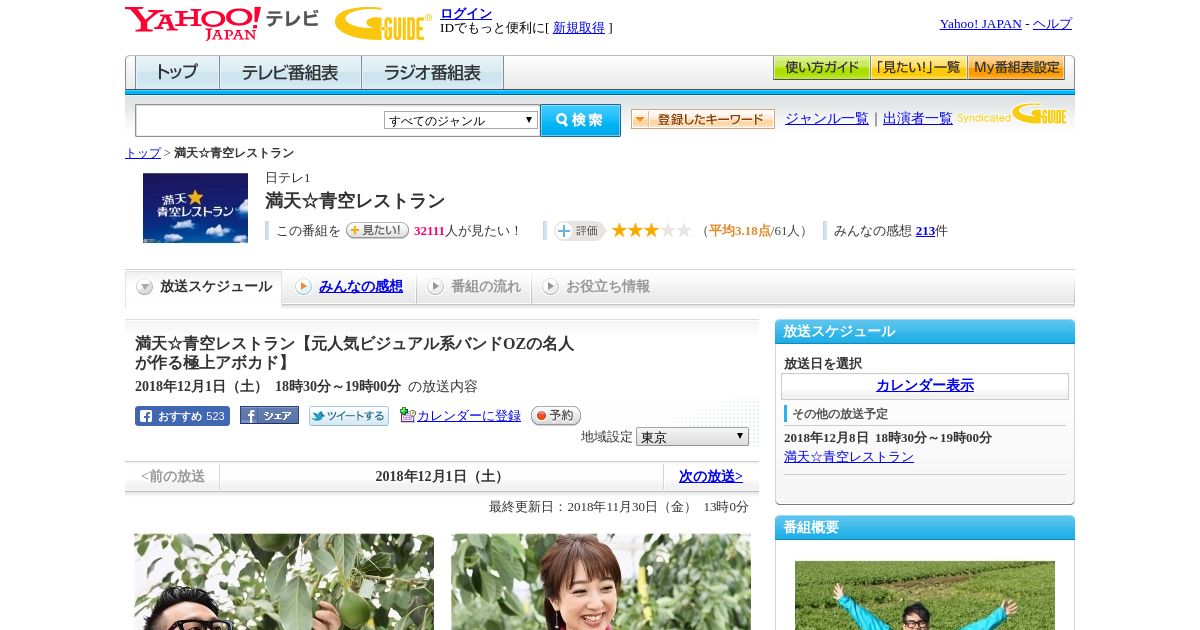Screen dimensions: 1200x630
Task: Click the カレンダー表示 link in sidebar
Action: pyautogui.click(x=925, y=386)
